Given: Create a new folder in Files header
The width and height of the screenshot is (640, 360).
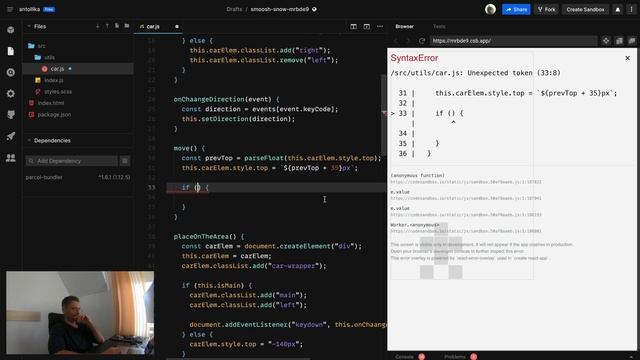Looking at the screenshot, I should pos(127,26).
